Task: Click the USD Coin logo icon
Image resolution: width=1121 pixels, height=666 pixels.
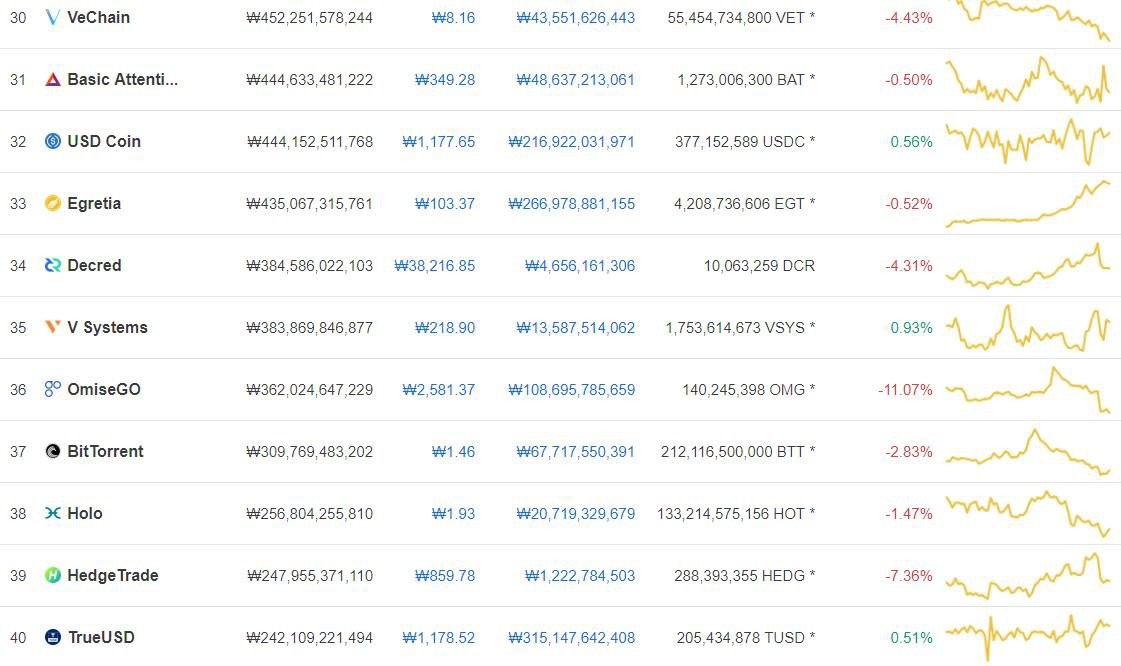Action: click(52, 141)
